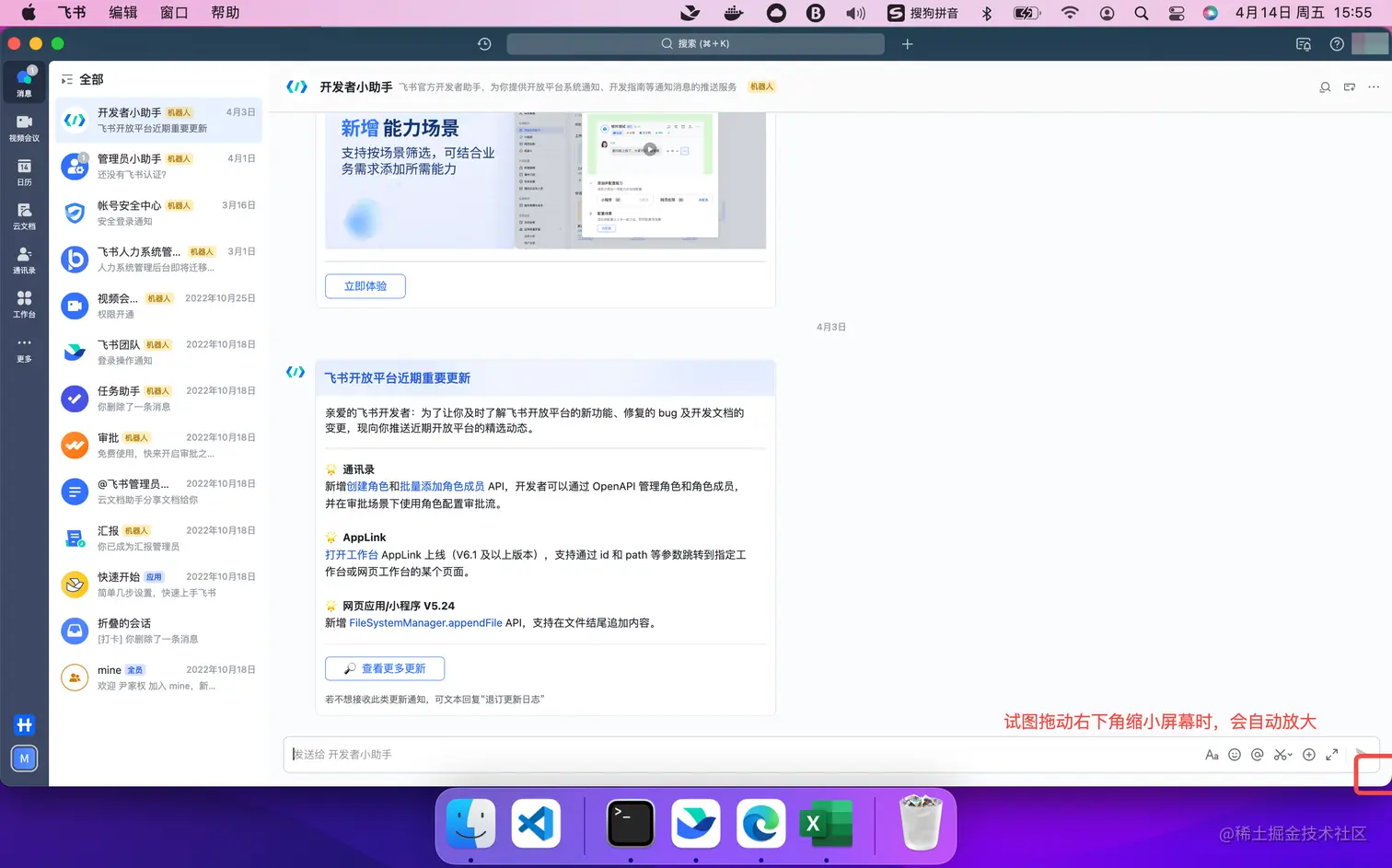Open the help question mark icon
The height and width of the screenshot is (868, 1392).
coord(1337,44)
